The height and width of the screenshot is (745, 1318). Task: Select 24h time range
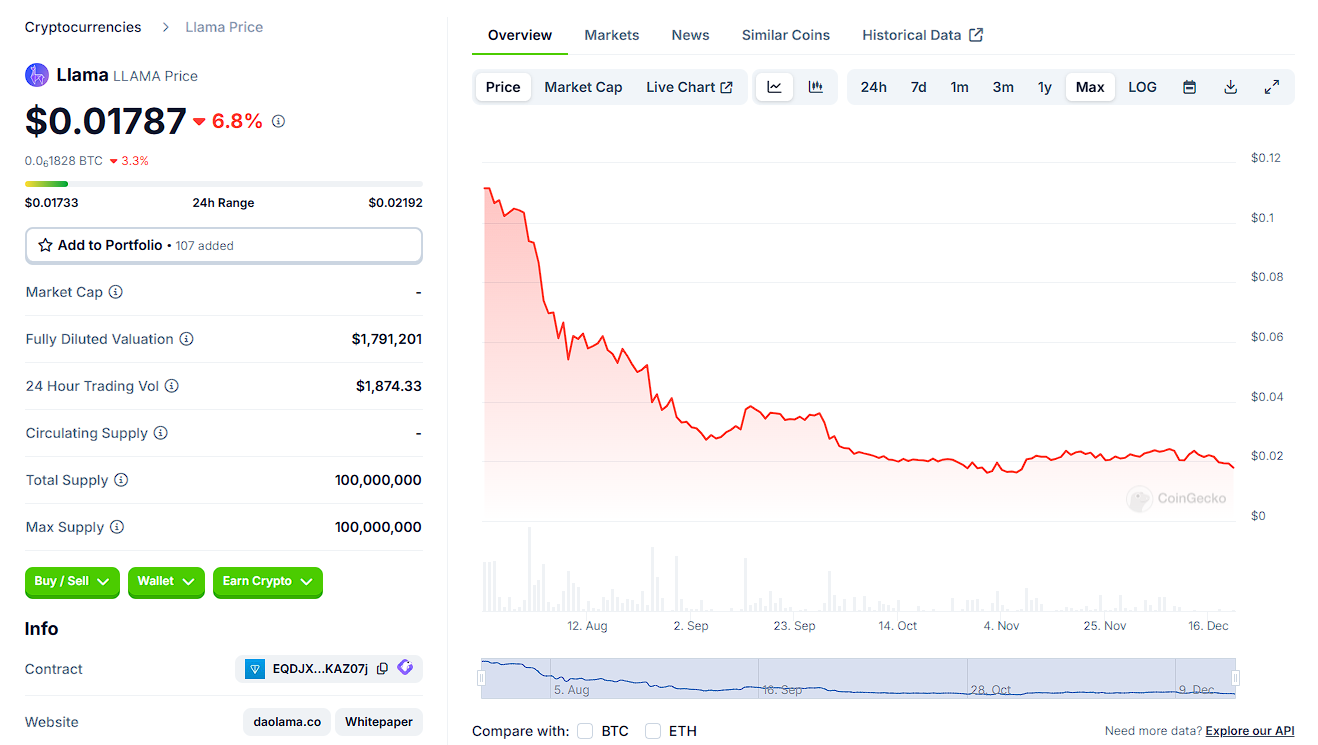pyautogui.click(x=874, y=87)
